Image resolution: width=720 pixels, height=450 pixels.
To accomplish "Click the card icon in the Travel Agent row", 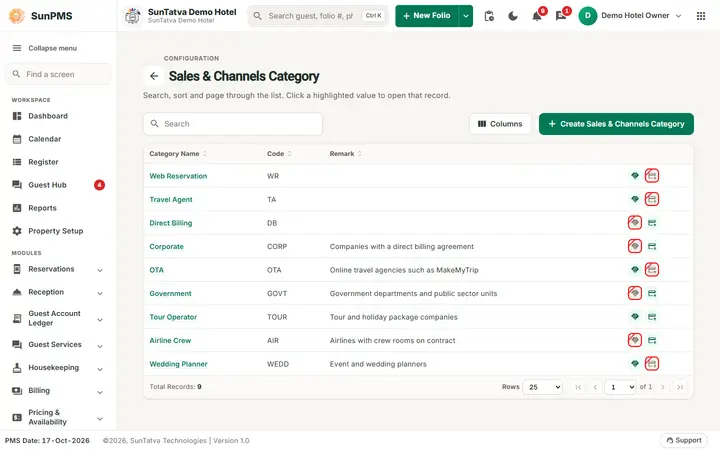I will (x=652, y=199).
